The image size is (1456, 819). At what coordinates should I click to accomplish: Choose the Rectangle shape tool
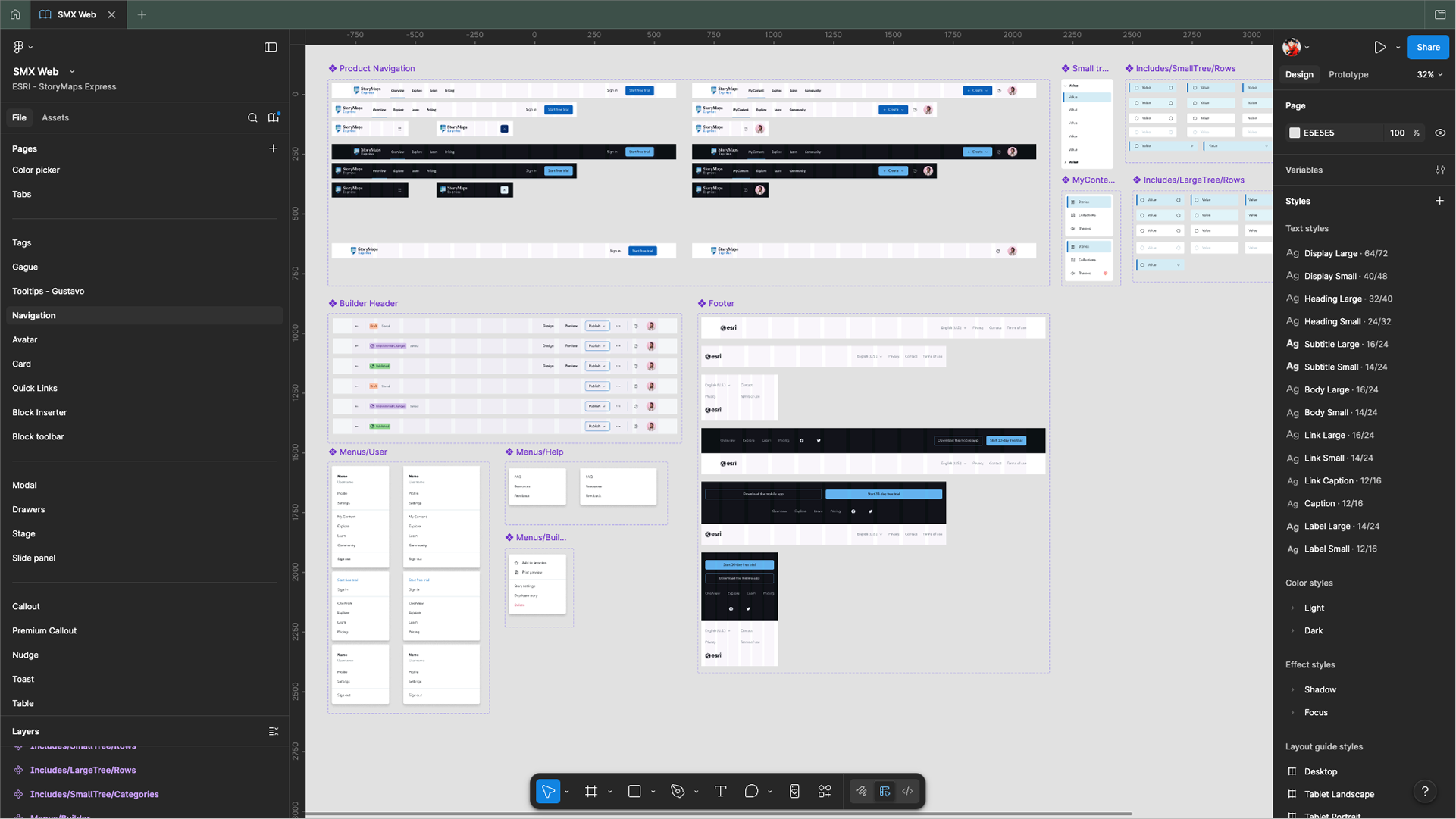634,792
